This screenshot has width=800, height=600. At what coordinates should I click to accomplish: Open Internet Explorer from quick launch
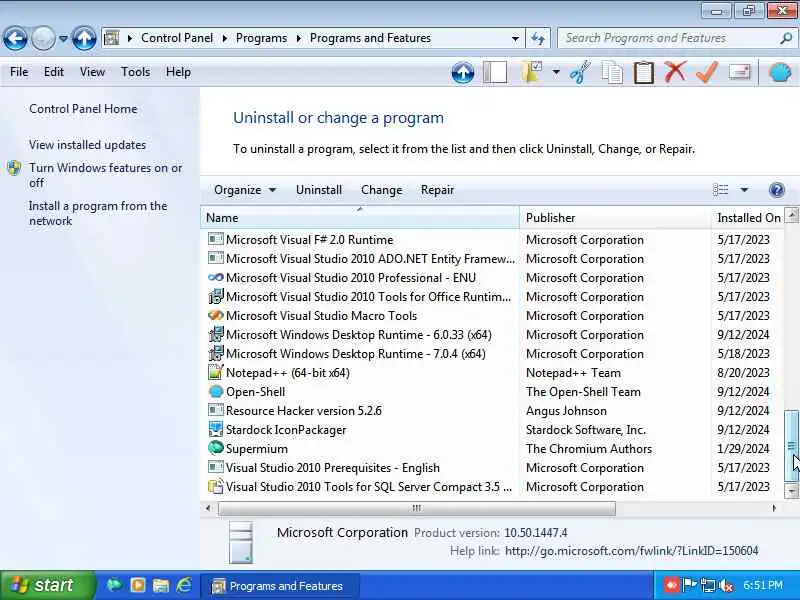pyautogui.click(x=184, y=585)
